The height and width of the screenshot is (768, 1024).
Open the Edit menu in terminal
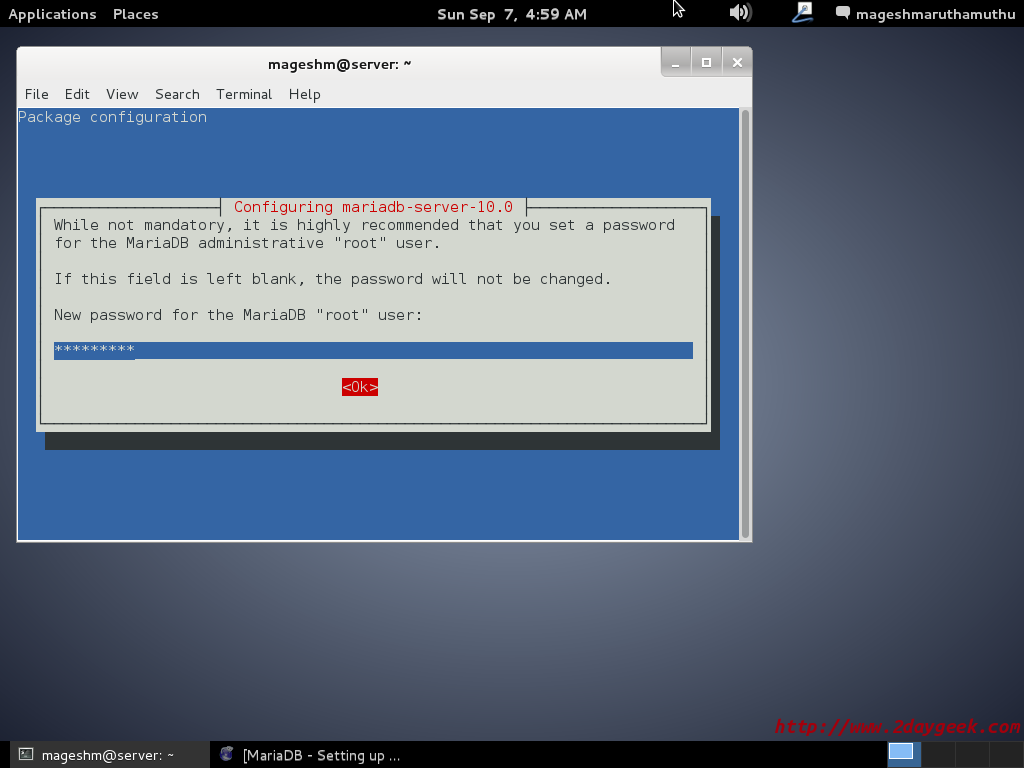(x=77, y=94)
